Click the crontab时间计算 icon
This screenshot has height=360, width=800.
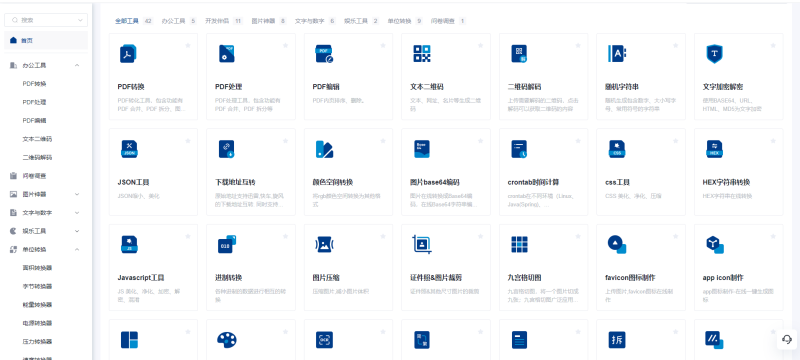coord(519,149)
